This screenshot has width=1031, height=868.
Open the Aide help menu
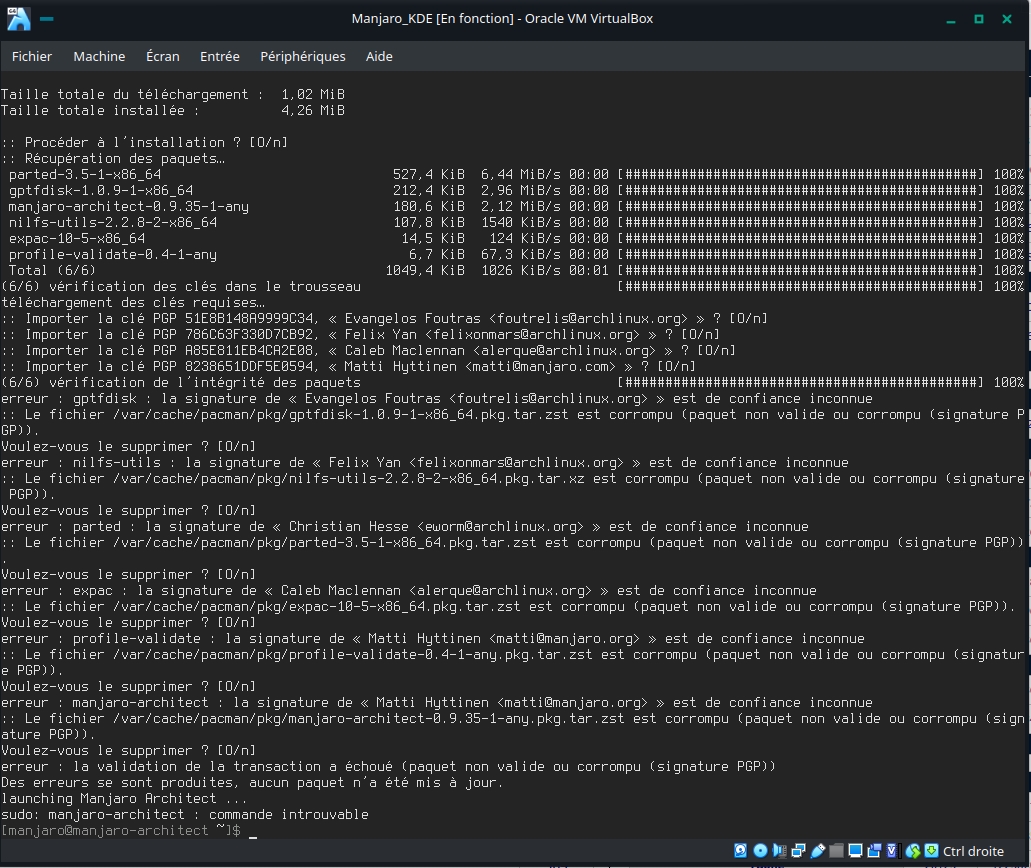[379, 56]
